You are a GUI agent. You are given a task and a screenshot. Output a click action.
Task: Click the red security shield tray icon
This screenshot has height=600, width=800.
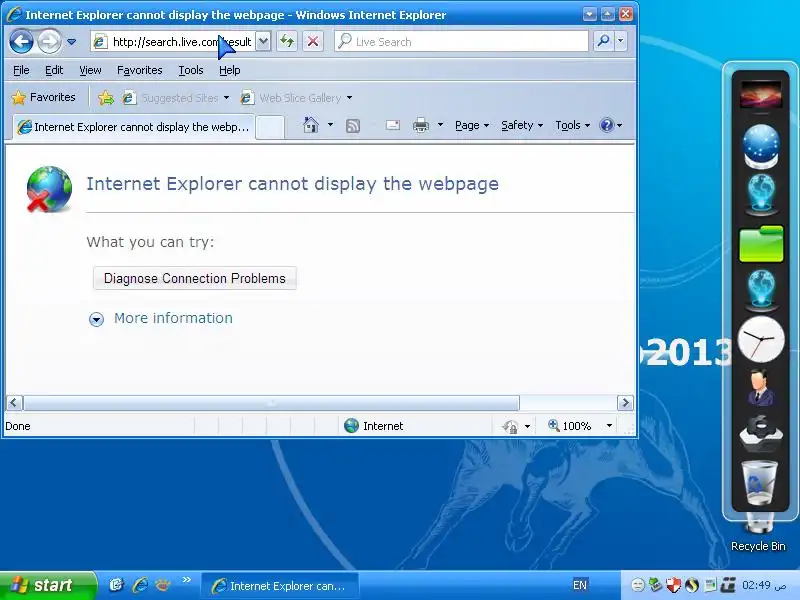673,585
